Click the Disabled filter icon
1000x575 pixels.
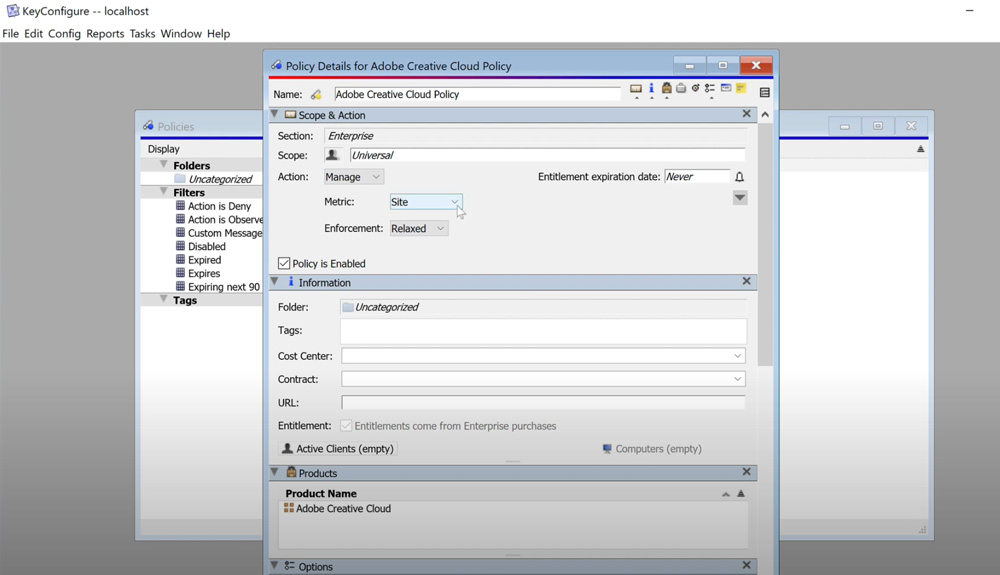pyautogui.click(x=180, y=246)
